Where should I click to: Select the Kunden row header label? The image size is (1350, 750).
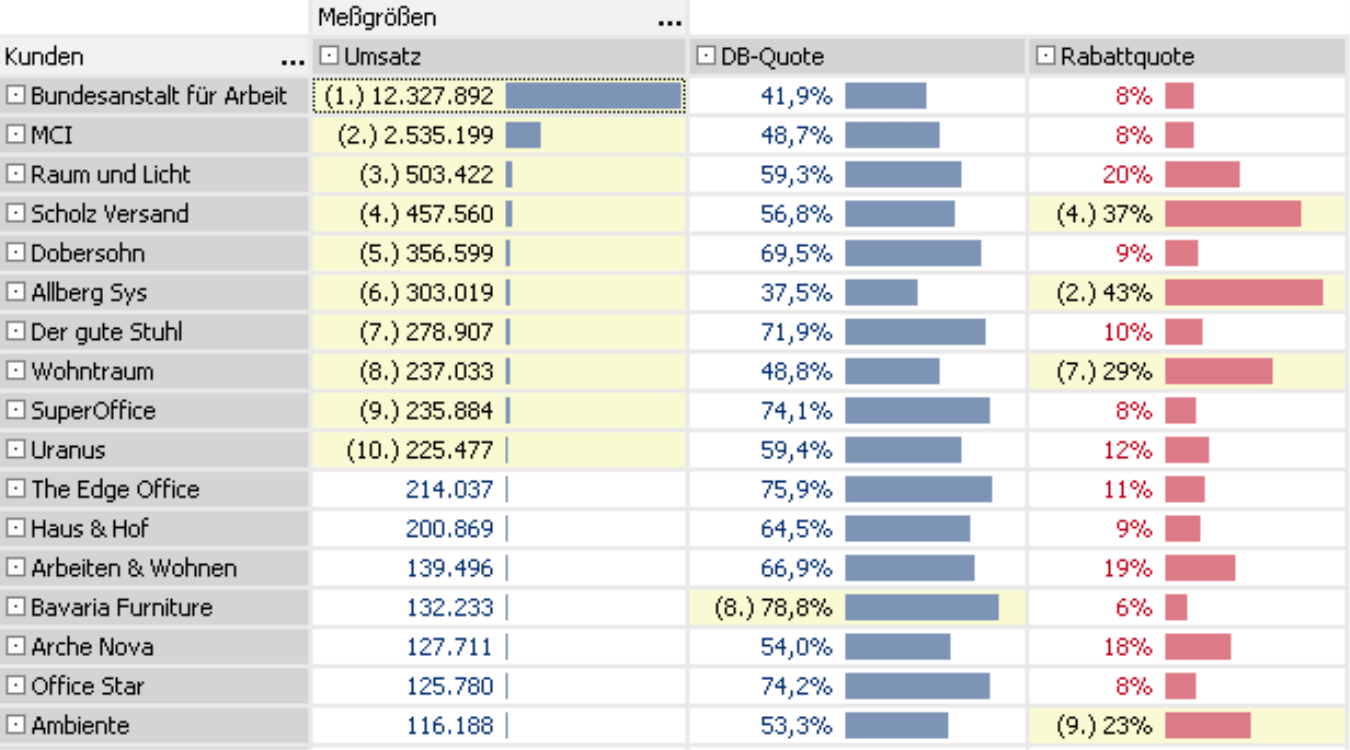click(44, 57)
